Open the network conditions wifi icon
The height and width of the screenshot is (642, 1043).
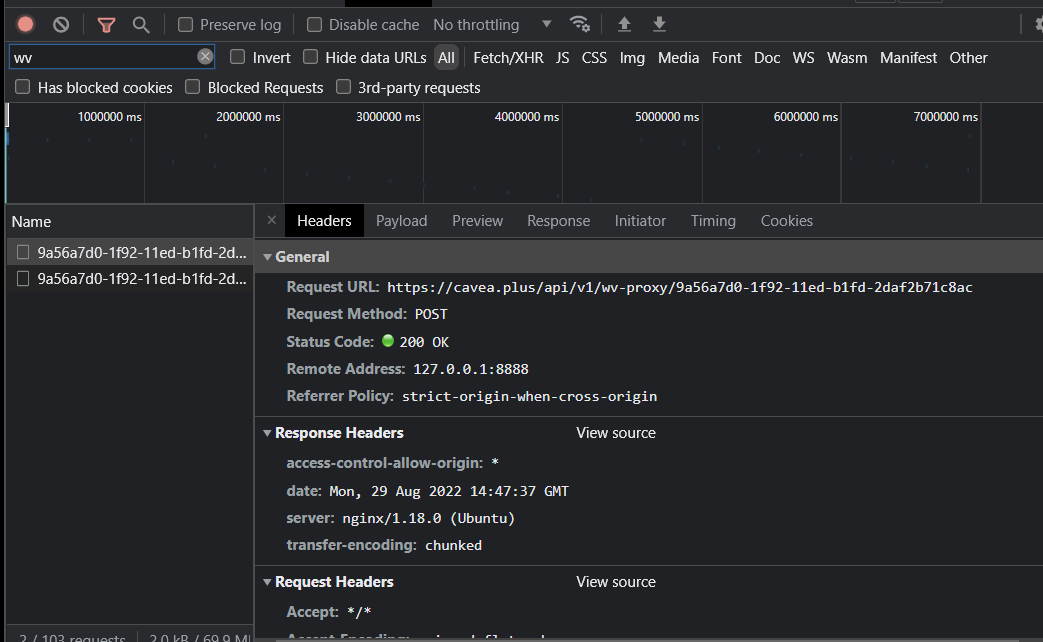pos(579,24)
